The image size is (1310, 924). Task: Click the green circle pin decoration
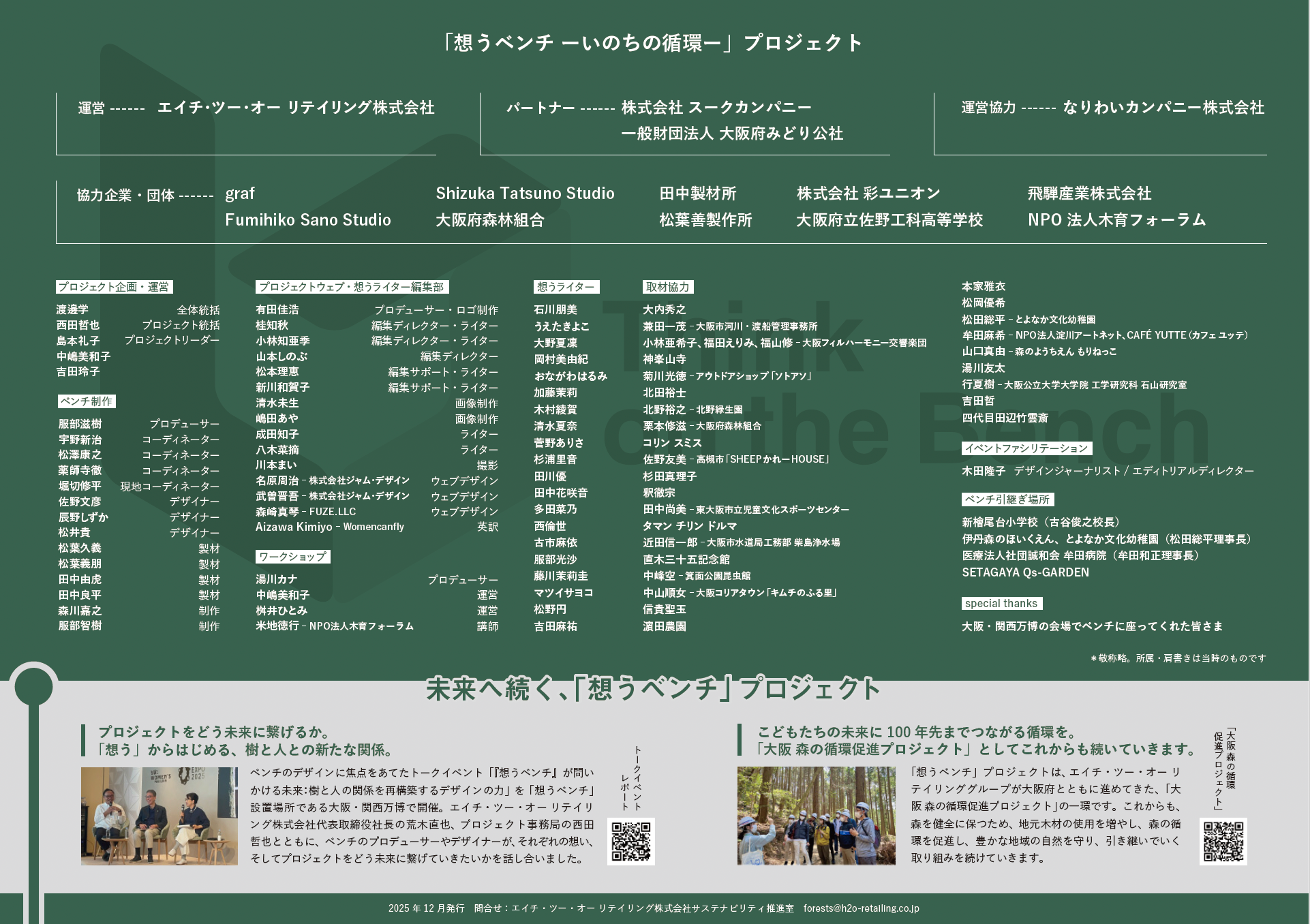(x=33, y=686)
